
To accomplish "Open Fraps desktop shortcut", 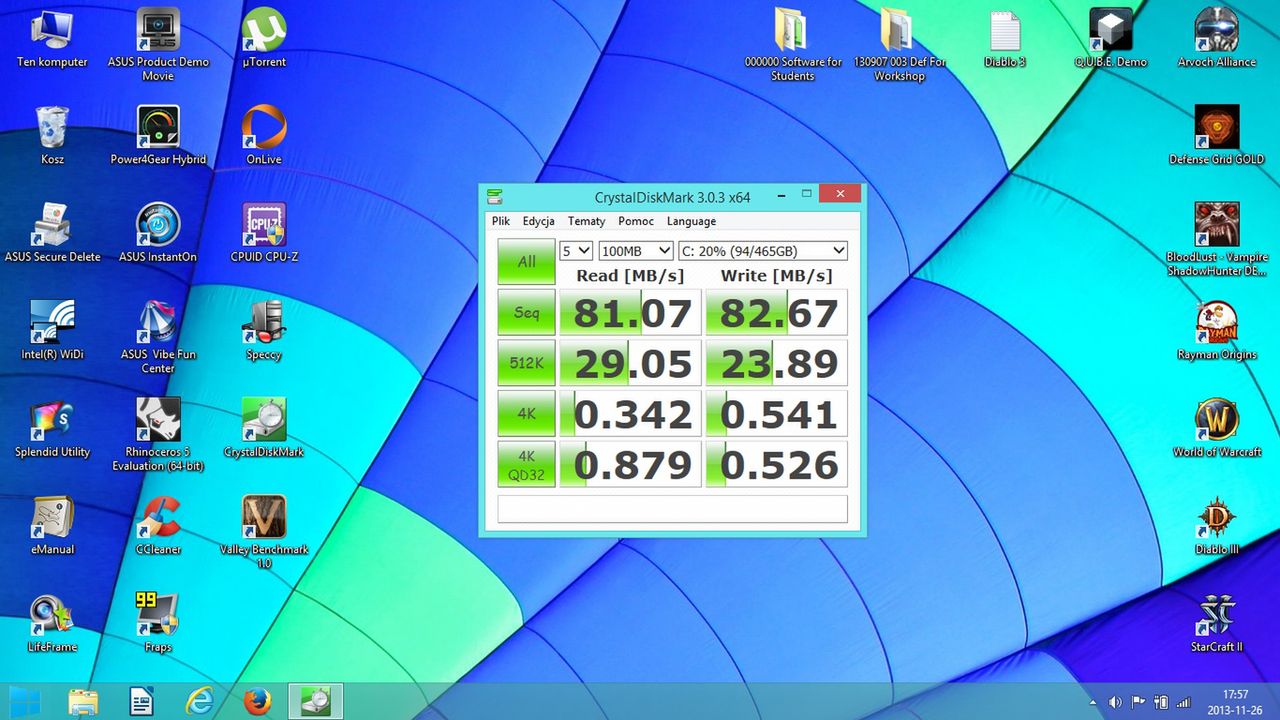I will click(x=158, y=623).
